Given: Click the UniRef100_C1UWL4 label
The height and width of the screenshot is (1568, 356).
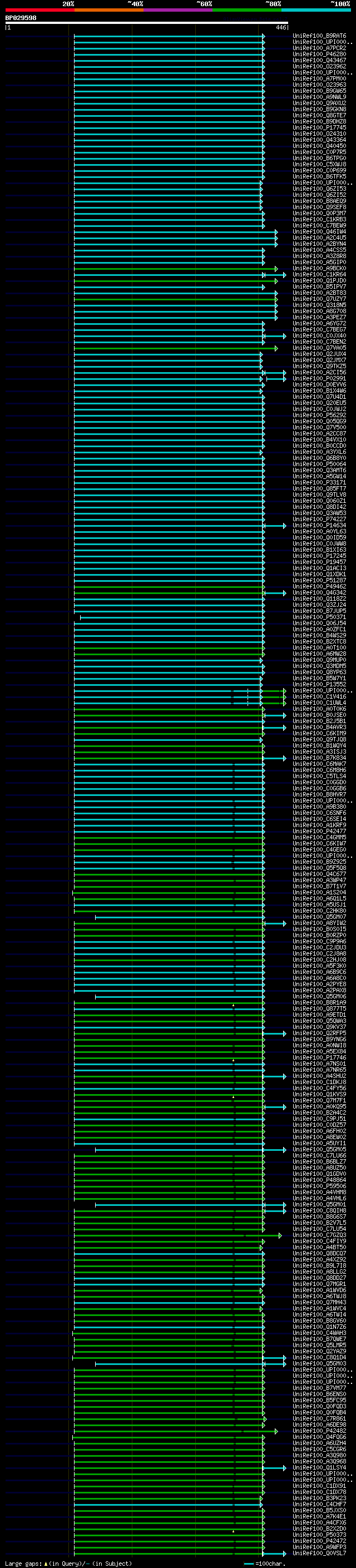Looking at the screenshot, I should (319, 703).
